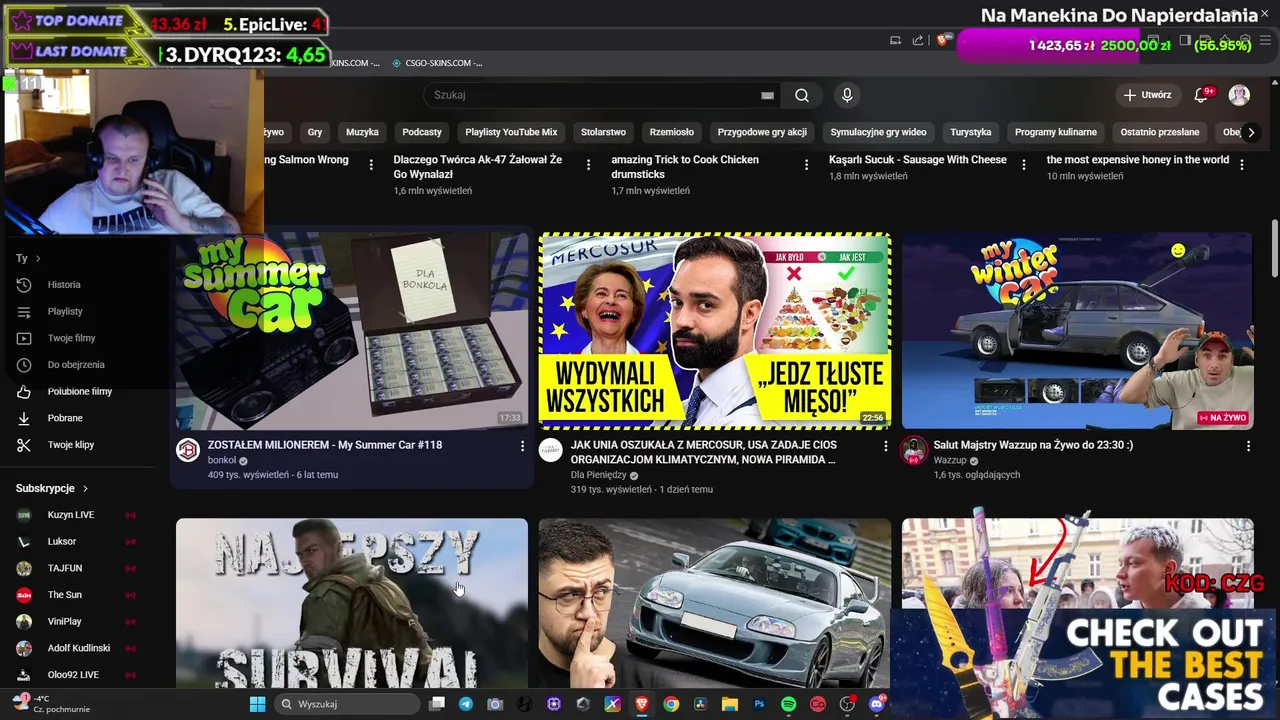Screen dimensions: 1280x720
Task: Expand the Subskrypcje section chevron
Action: click(85, 488)
